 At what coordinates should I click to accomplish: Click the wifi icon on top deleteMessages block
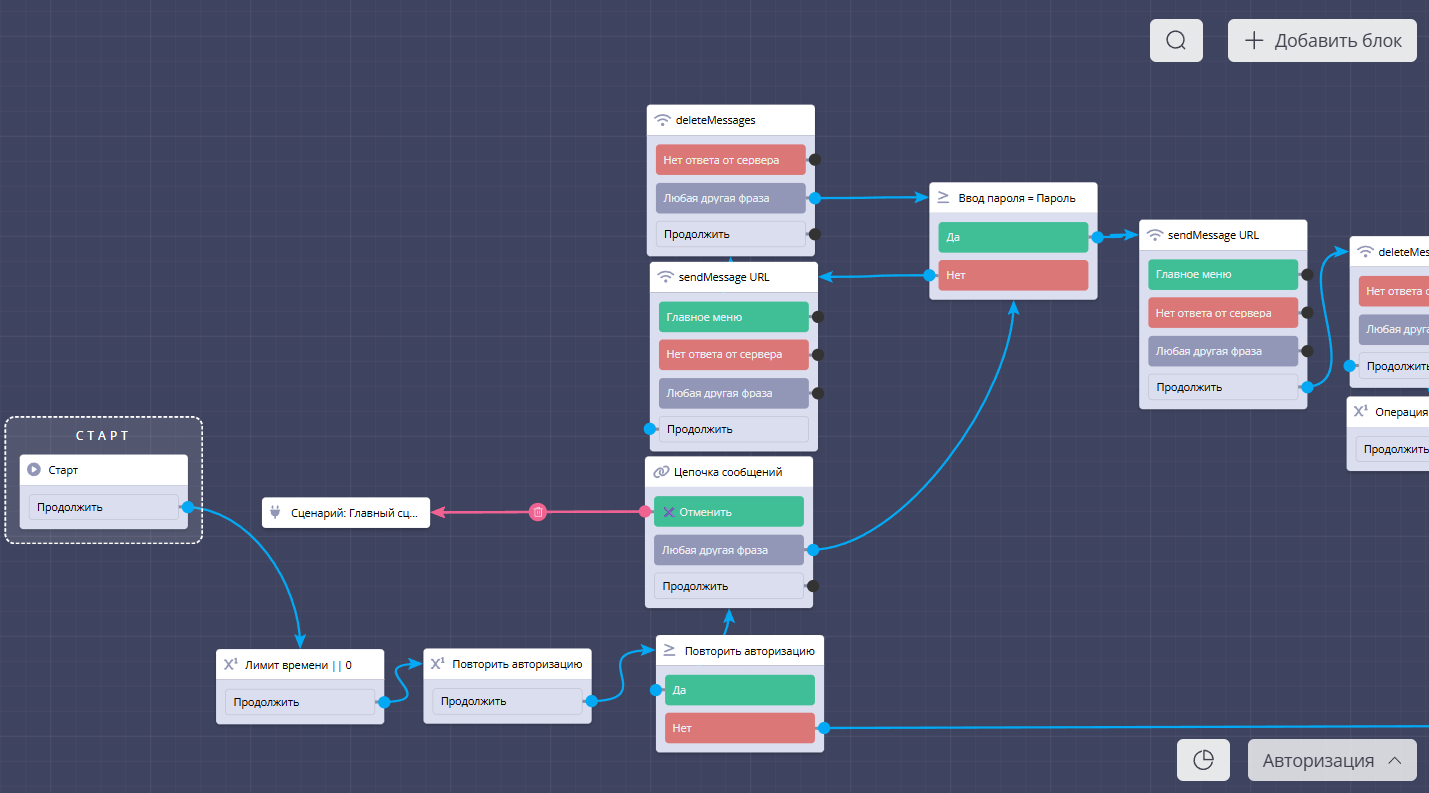click(x=662, y=120)
